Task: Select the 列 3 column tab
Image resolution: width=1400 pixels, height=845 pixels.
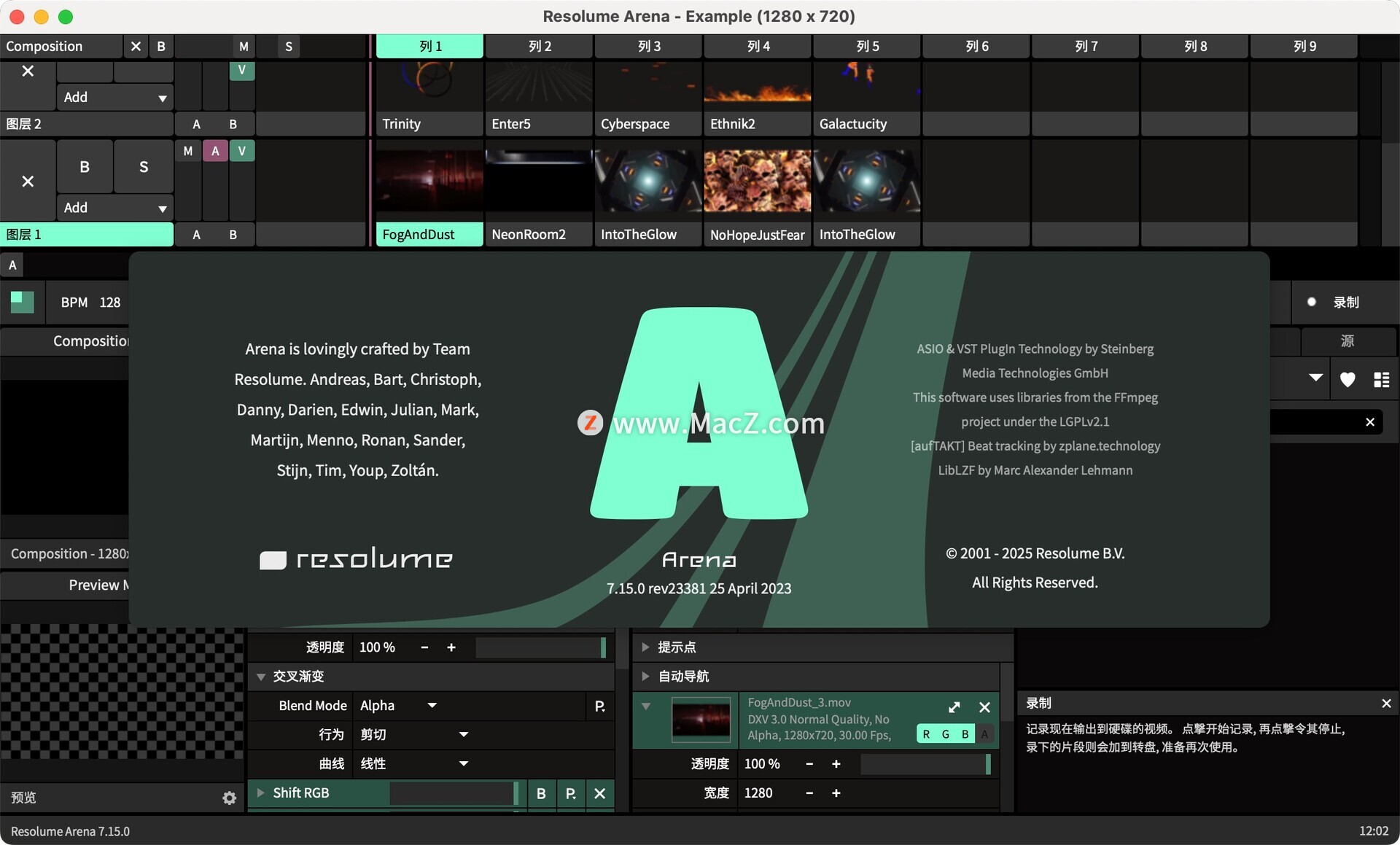Action: coord(648,46)
